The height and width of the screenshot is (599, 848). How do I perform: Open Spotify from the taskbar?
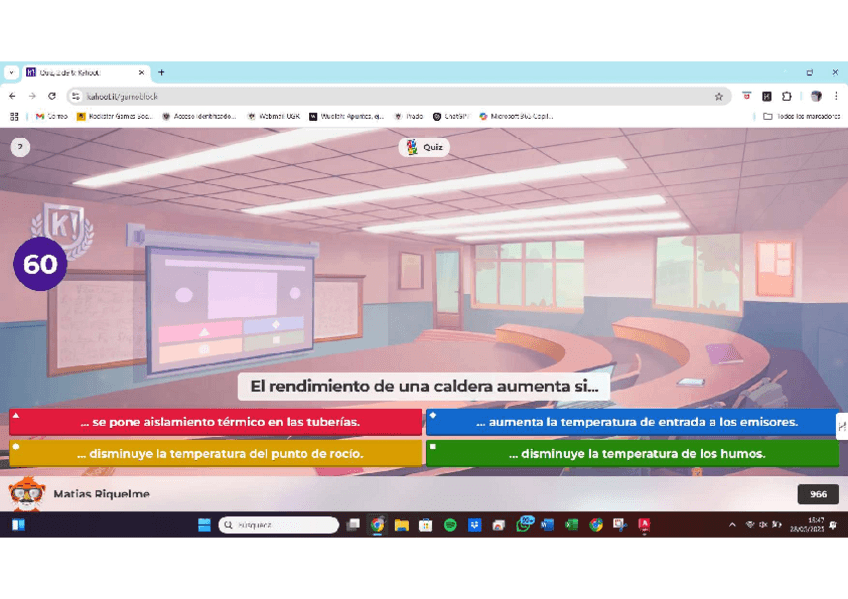(450, 525)
